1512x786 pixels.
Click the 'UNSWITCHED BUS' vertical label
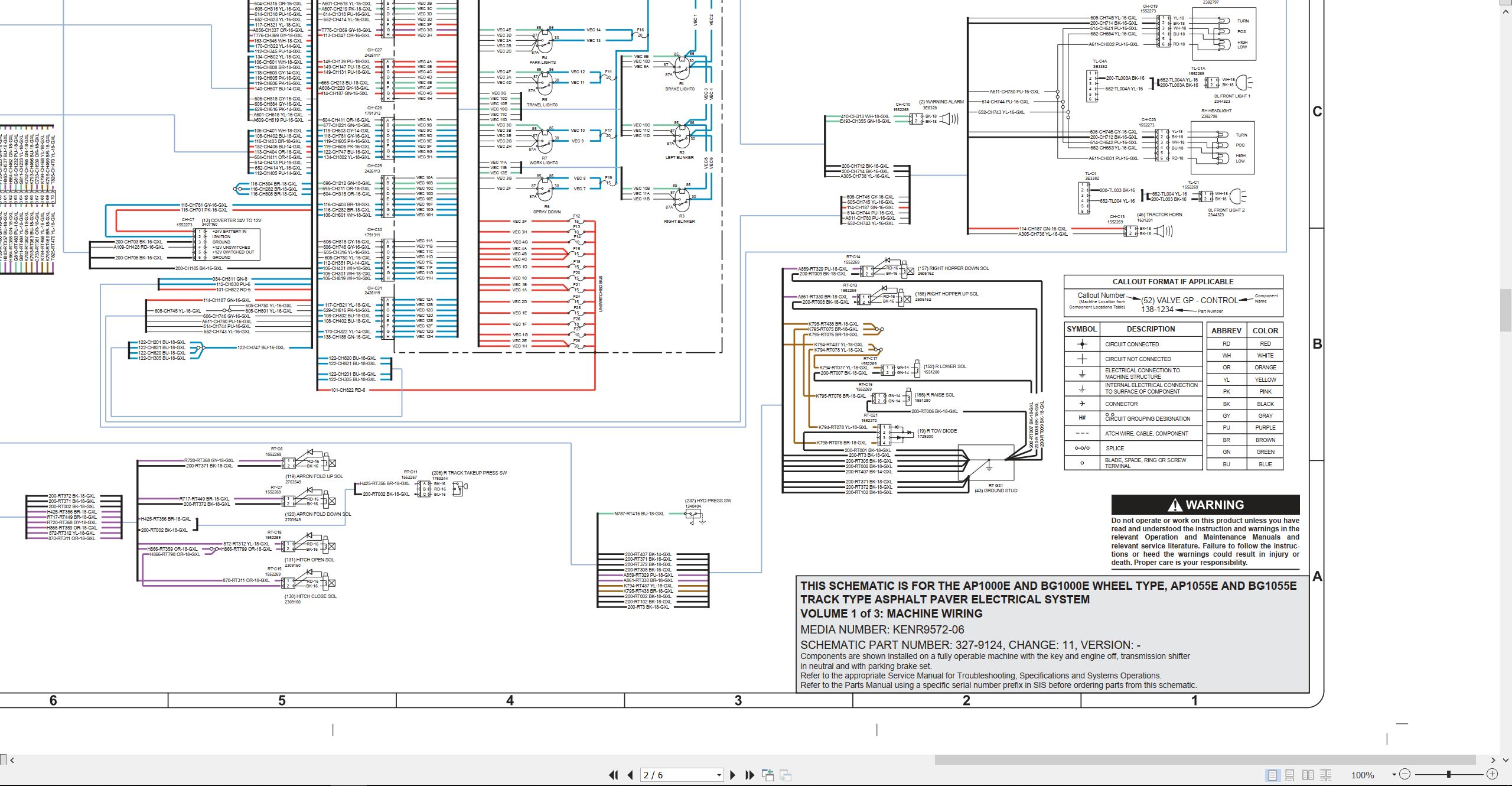click(x=601, y=294)
